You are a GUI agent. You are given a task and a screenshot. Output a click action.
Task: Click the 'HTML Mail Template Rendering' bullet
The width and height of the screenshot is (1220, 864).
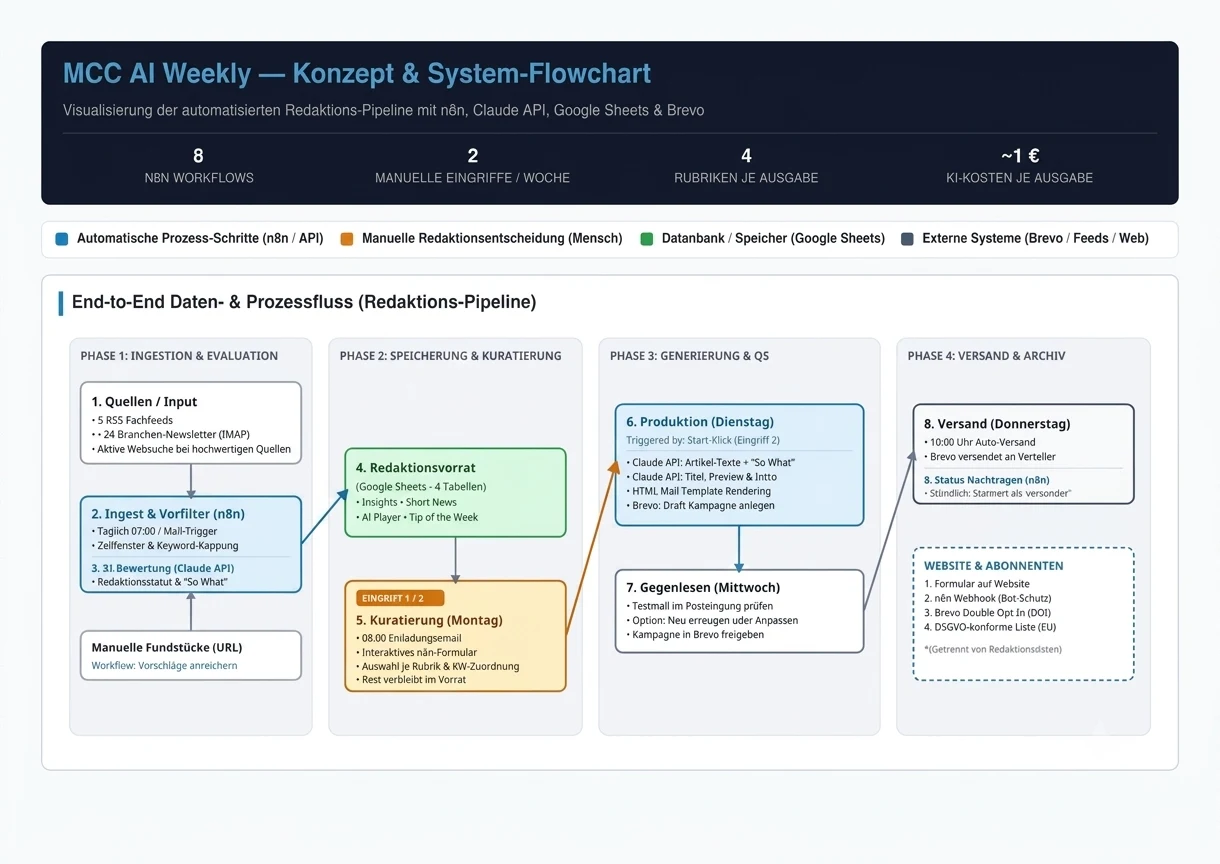[699, 491]
